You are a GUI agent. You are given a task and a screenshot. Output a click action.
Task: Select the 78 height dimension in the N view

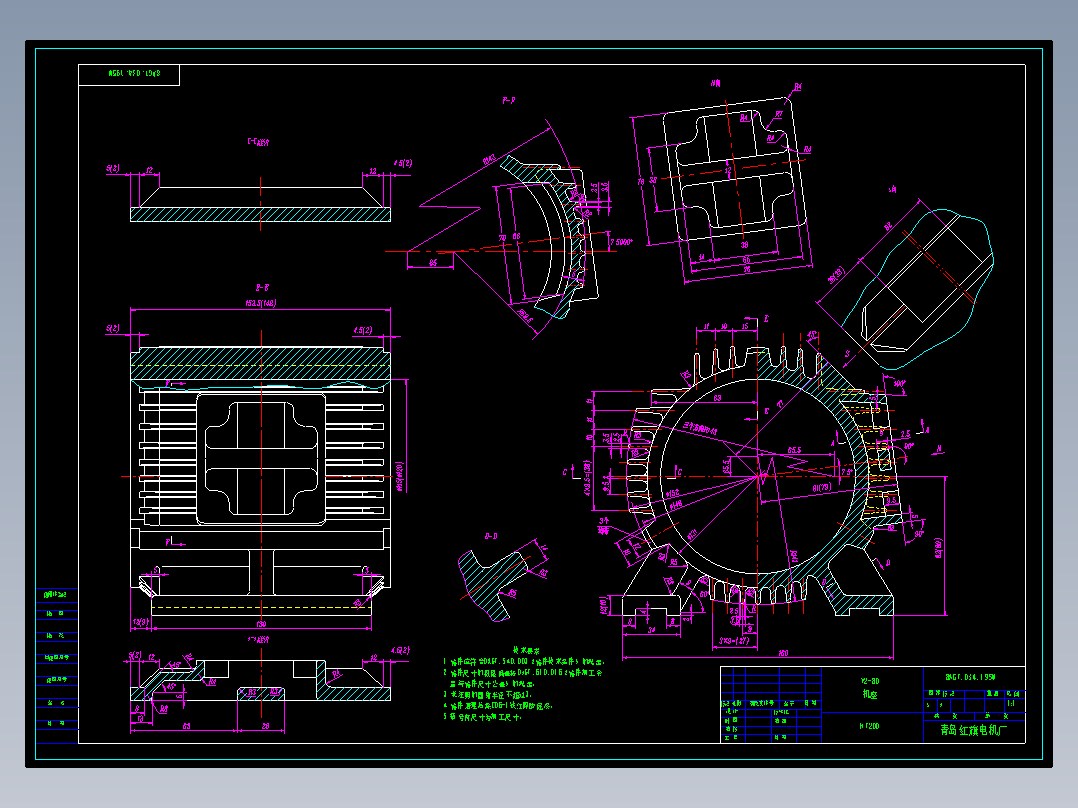tap(641, 182)
